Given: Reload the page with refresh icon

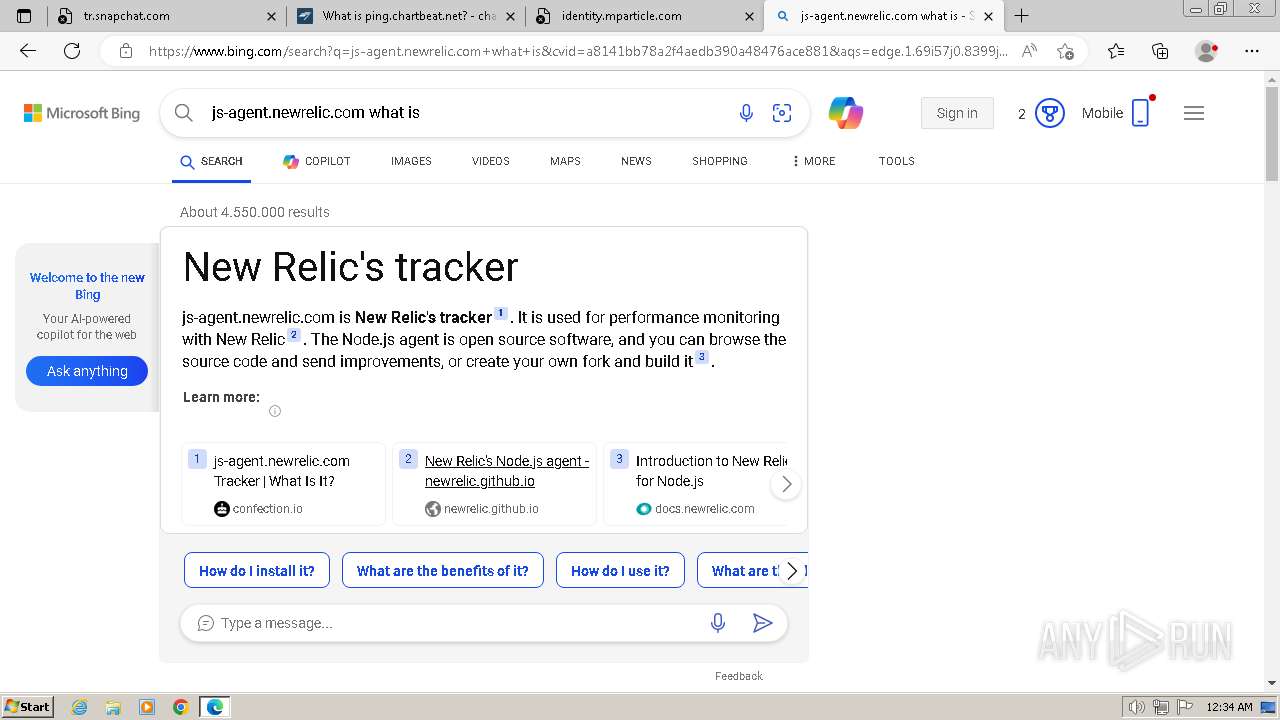Looking at the screenshot, I should coord(72,51).
